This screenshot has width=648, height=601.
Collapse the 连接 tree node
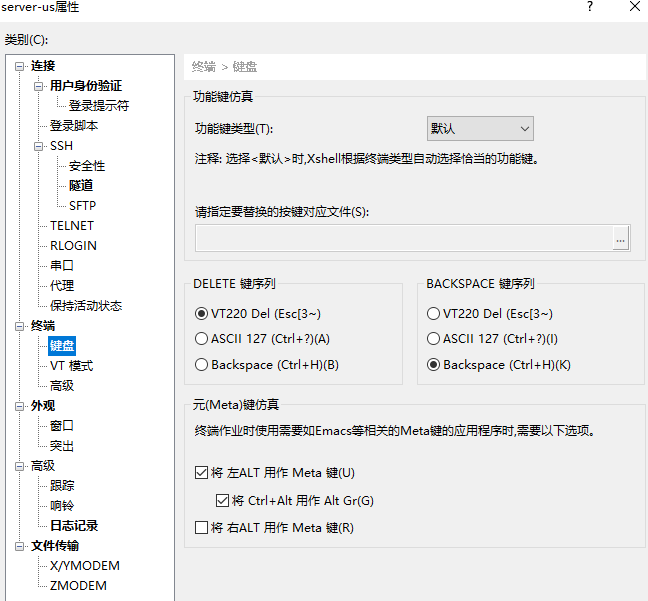(x=20, y=66)
